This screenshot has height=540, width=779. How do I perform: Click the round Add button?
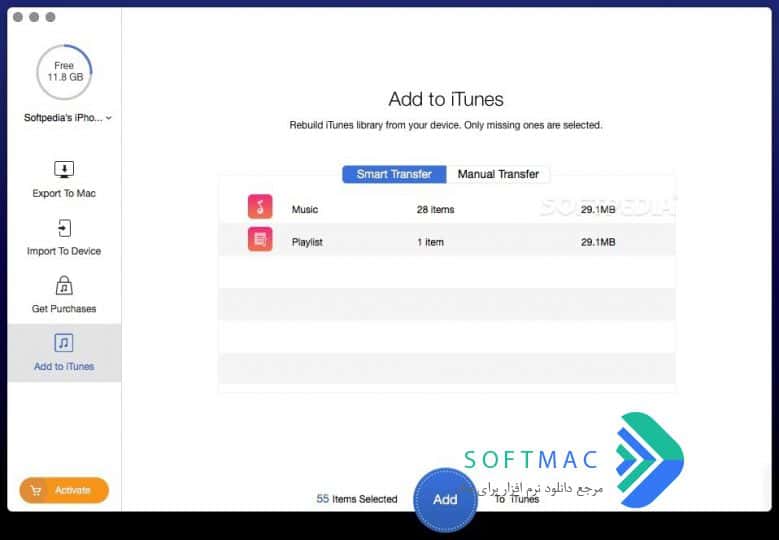coord(445,500)
